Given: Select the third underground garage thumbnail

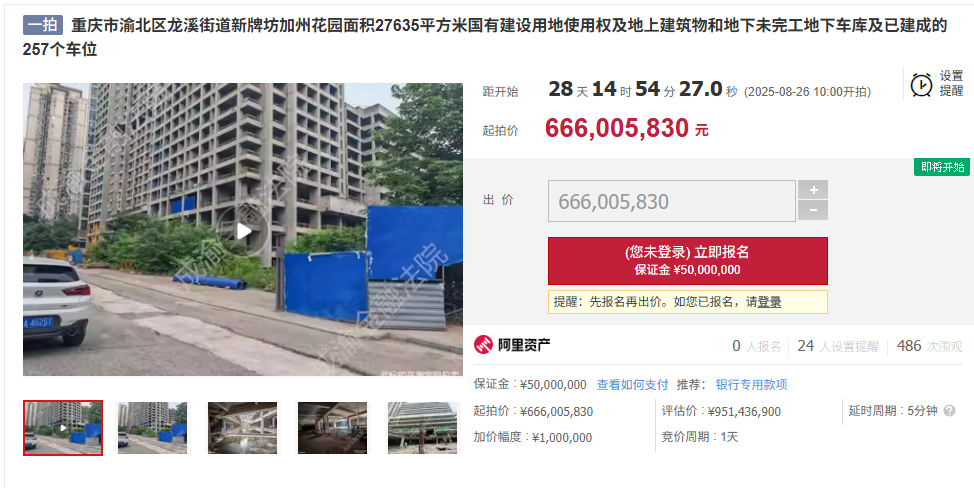Looking at the screenshot, I should (242, 428).
